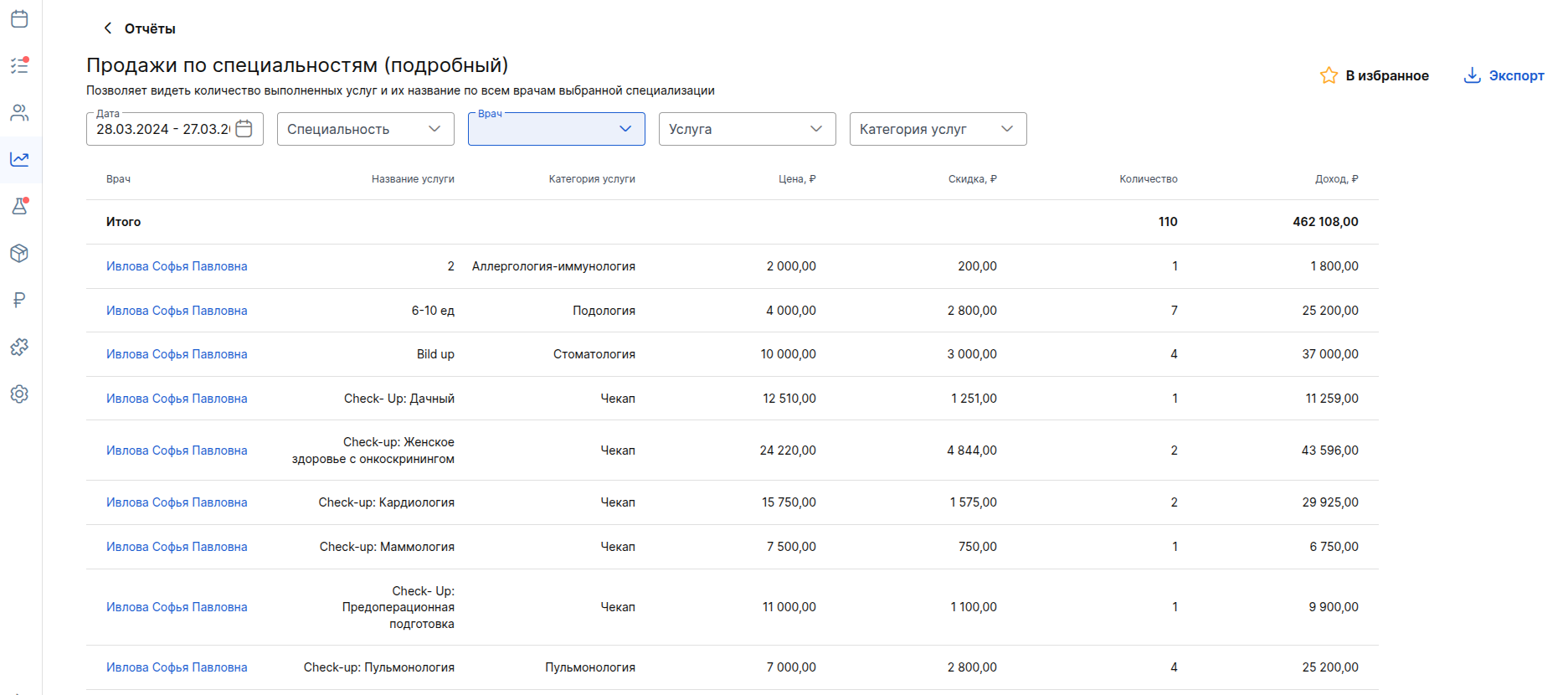Open the settings gear in the sidebar
1568x695 pixels.
[x=19, y=394]
